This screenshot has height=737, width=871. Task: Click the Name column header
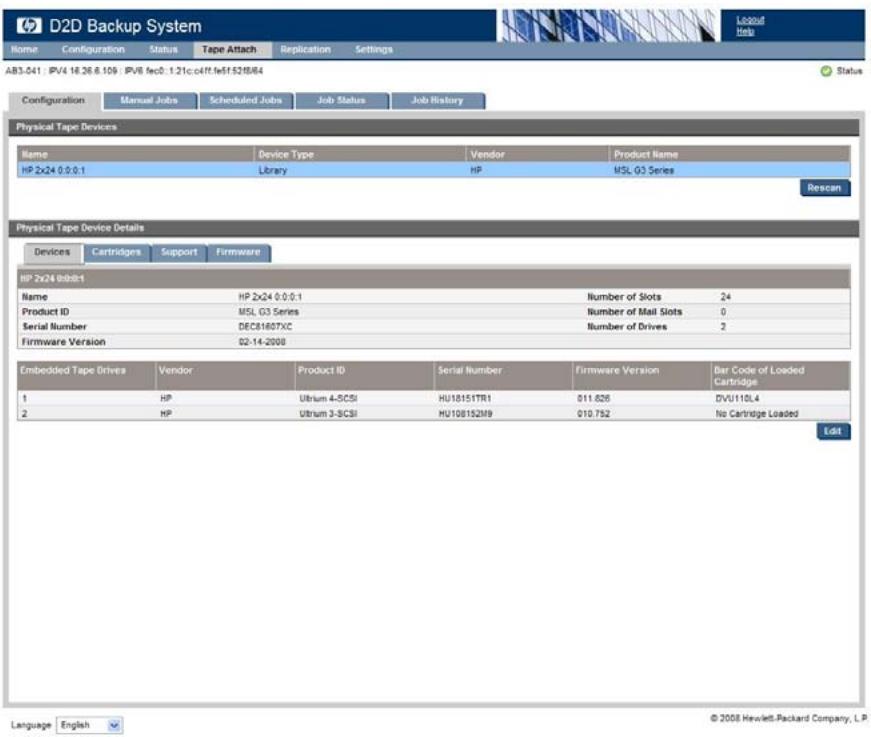coord(135,154)
